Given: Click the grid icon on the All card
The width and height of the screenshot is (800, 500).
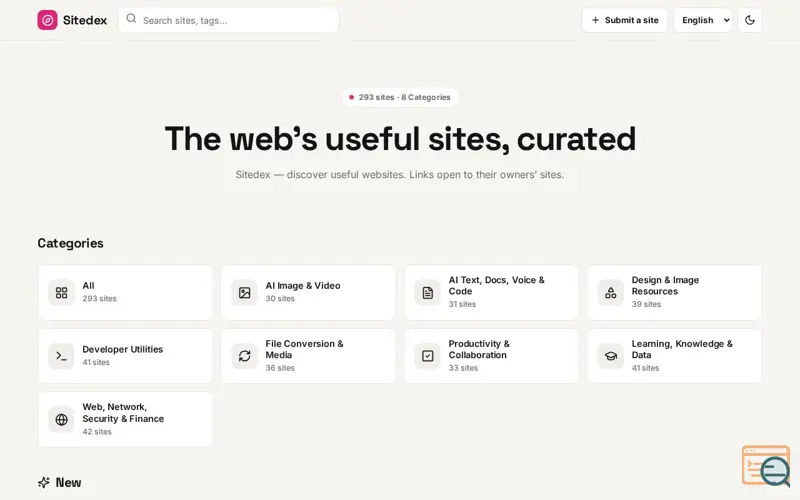Looking at the screenshot, I should coord(61,292).
